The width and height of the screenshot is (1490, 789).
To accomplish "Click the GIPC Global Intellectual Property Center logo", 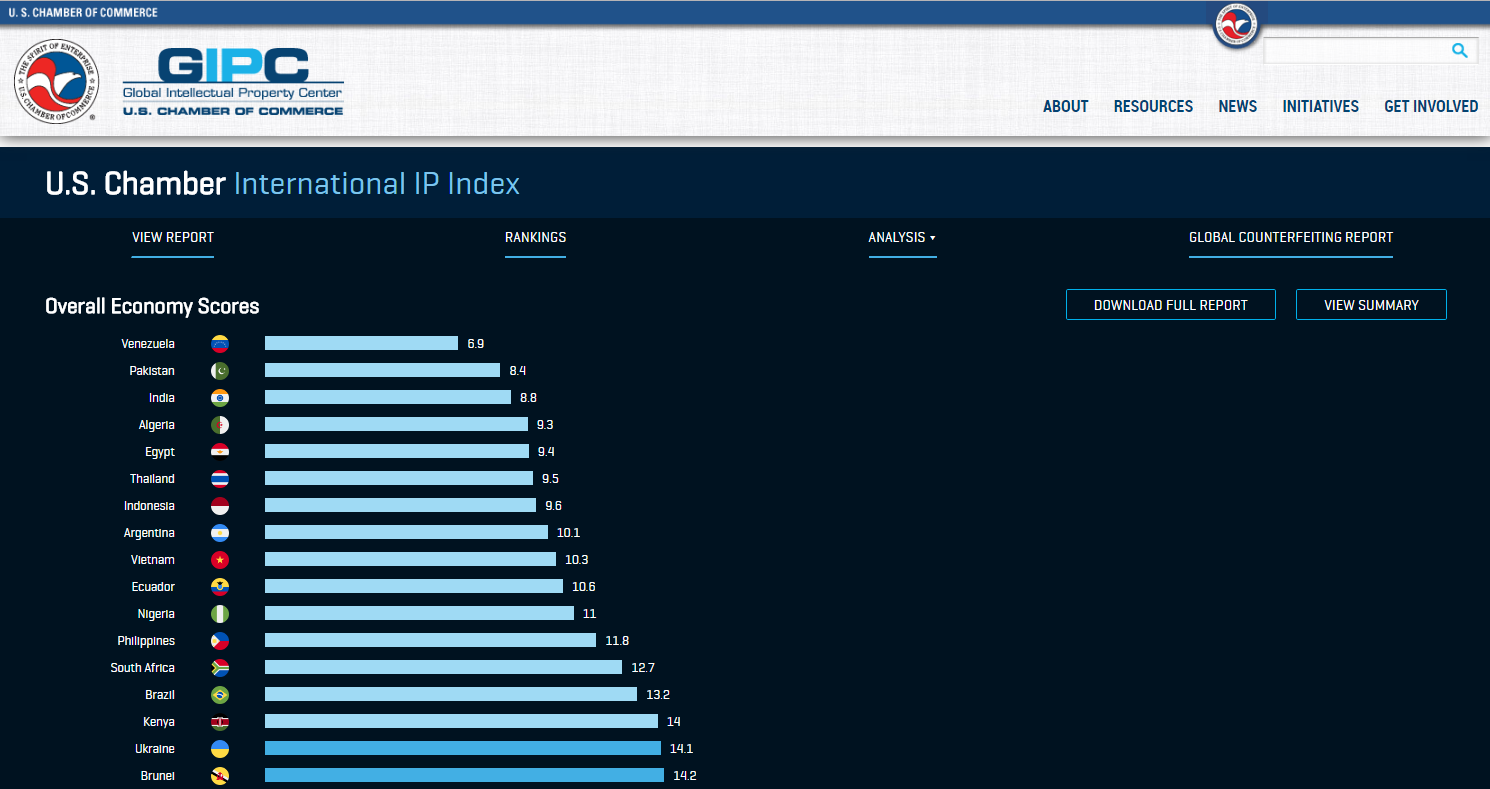I will coord(233,83).
